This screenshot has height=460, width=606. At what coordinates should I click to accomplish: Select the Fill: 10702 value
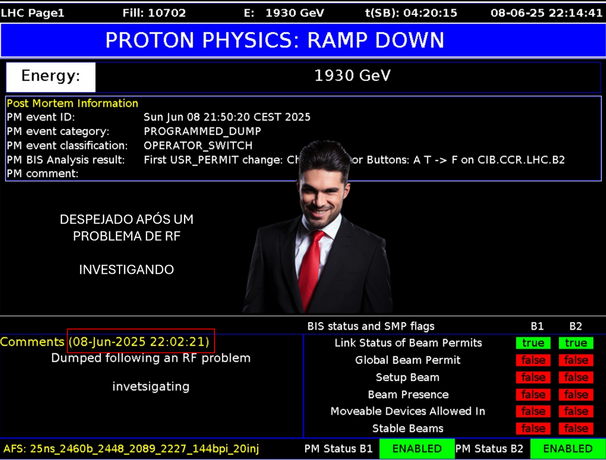point(154,13)
